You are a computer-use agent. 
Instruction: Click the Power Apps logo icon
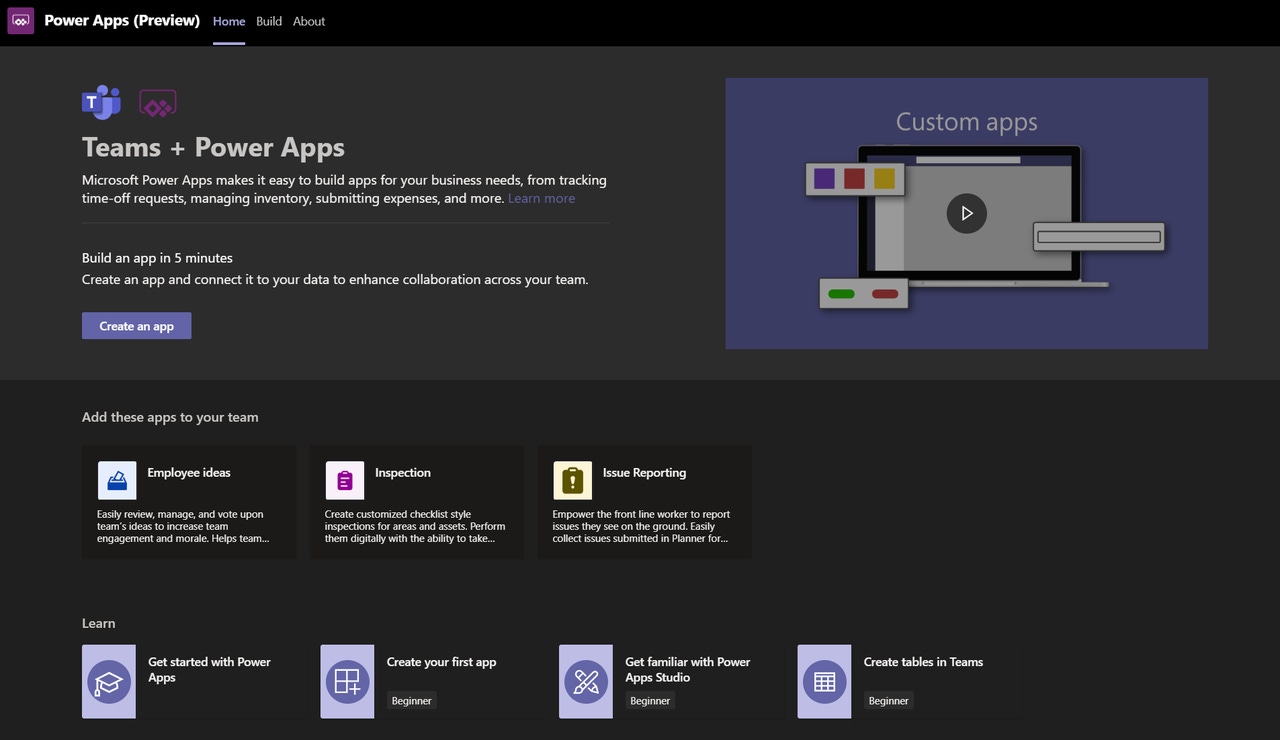(20, 20)
